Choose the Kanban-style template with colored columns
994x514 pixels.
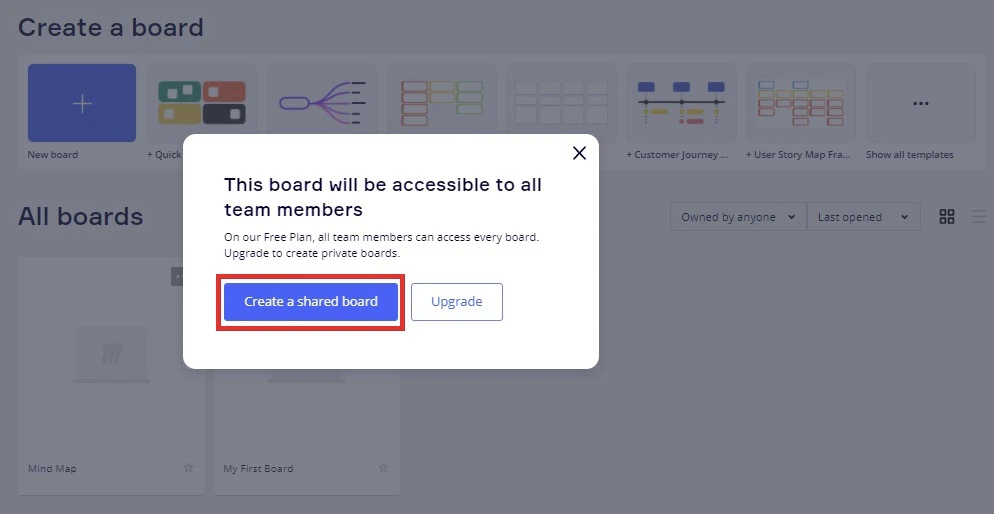point(441,102)
